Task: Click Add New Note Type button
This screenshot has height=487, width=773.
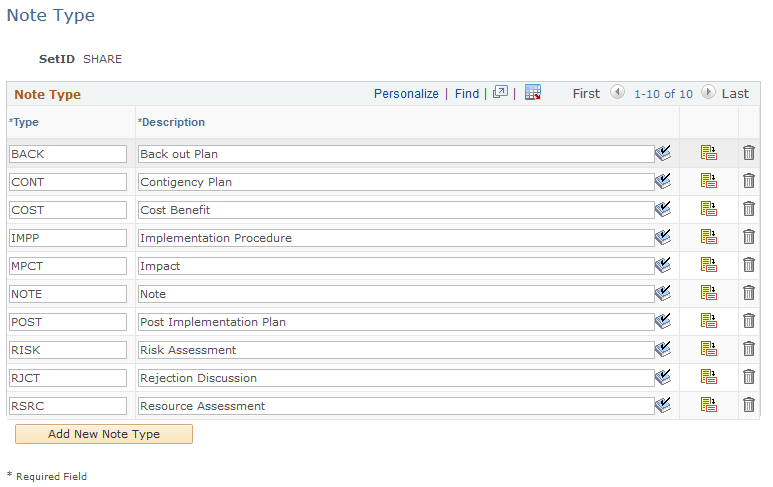Action: 104,434
